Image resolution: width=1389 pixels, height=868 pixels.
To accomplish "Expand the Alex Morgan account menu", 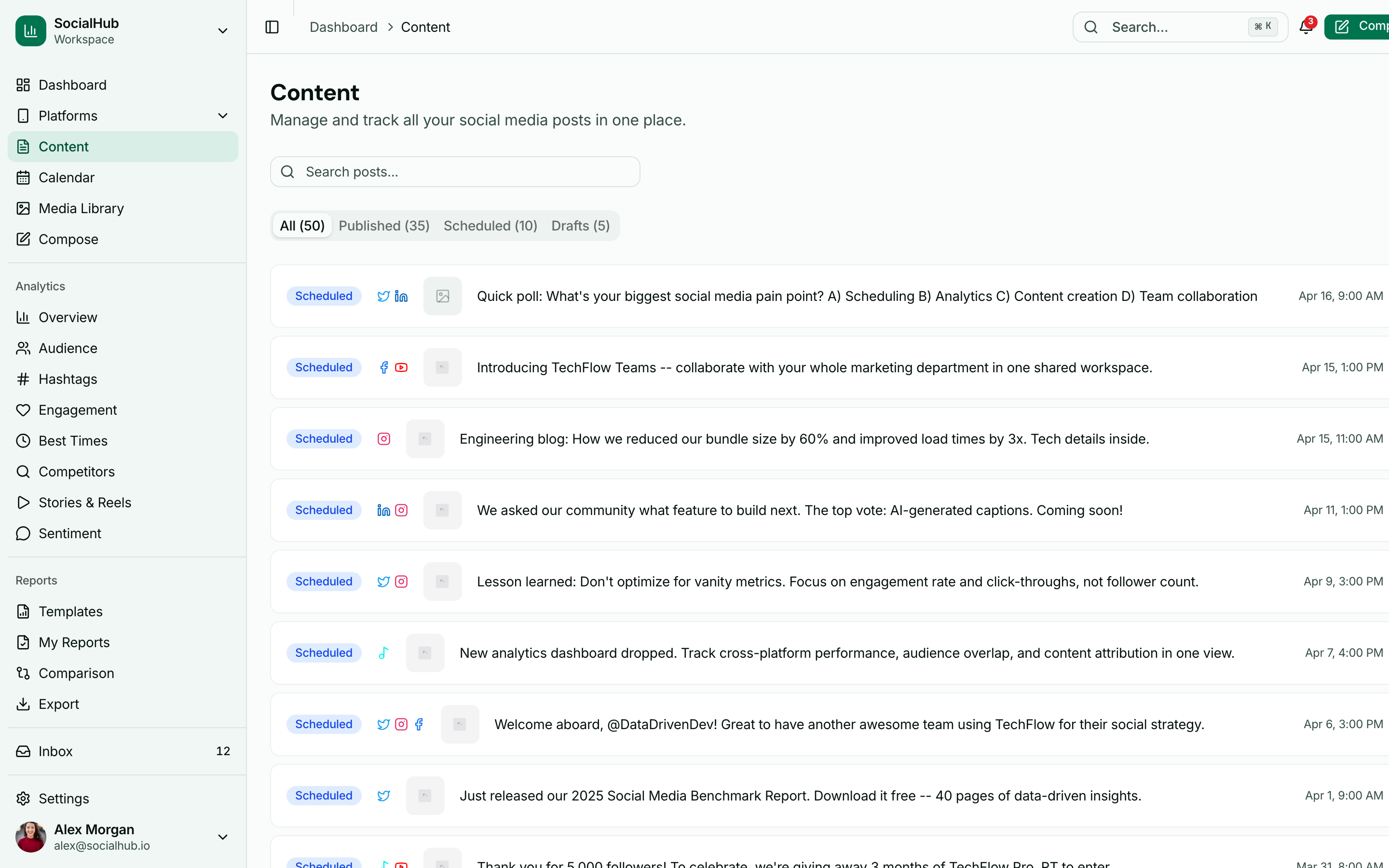I will pos(223,837).
